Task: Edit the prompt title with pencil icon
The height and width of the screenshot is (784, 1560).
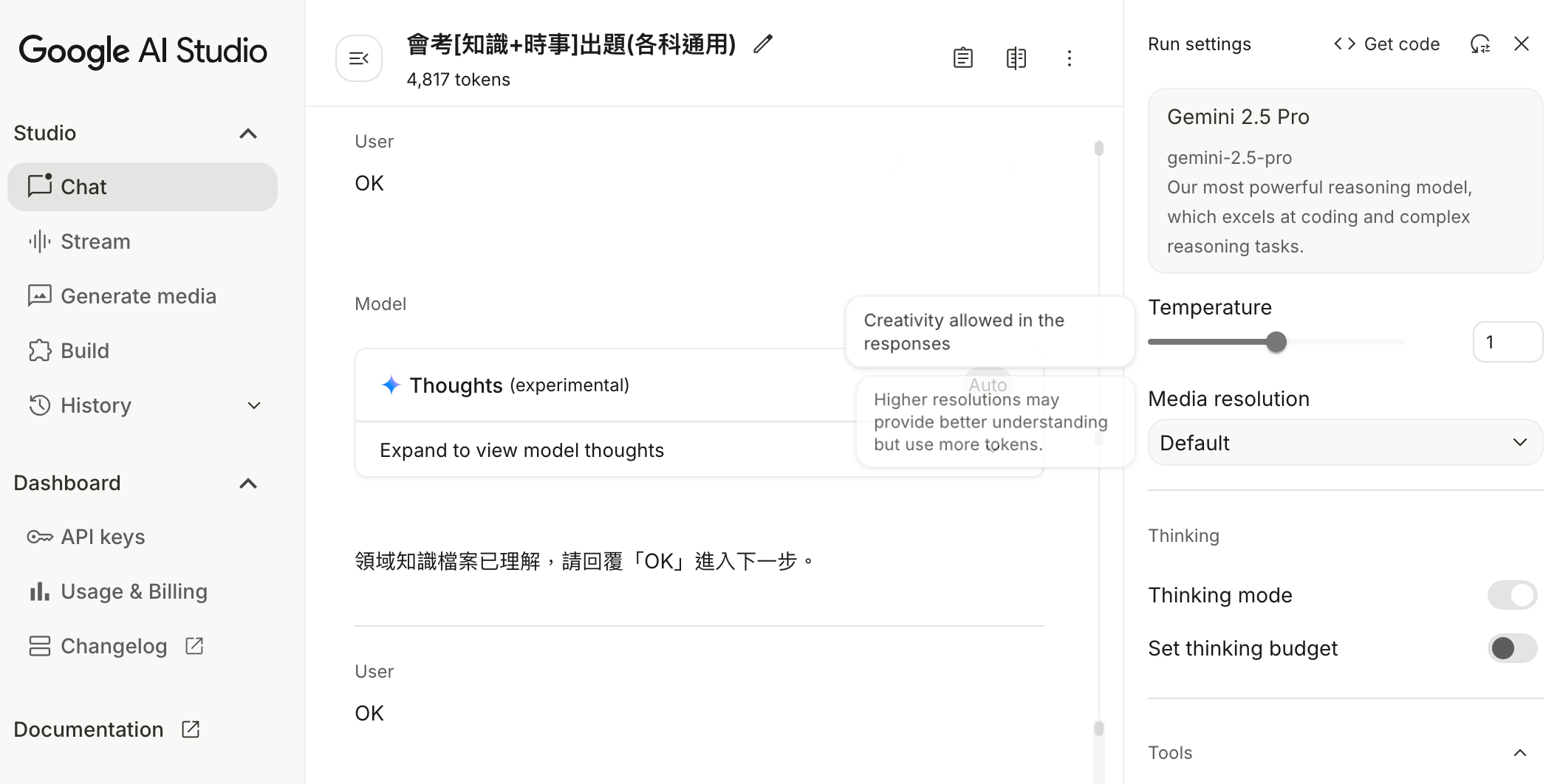Action: 763,44
